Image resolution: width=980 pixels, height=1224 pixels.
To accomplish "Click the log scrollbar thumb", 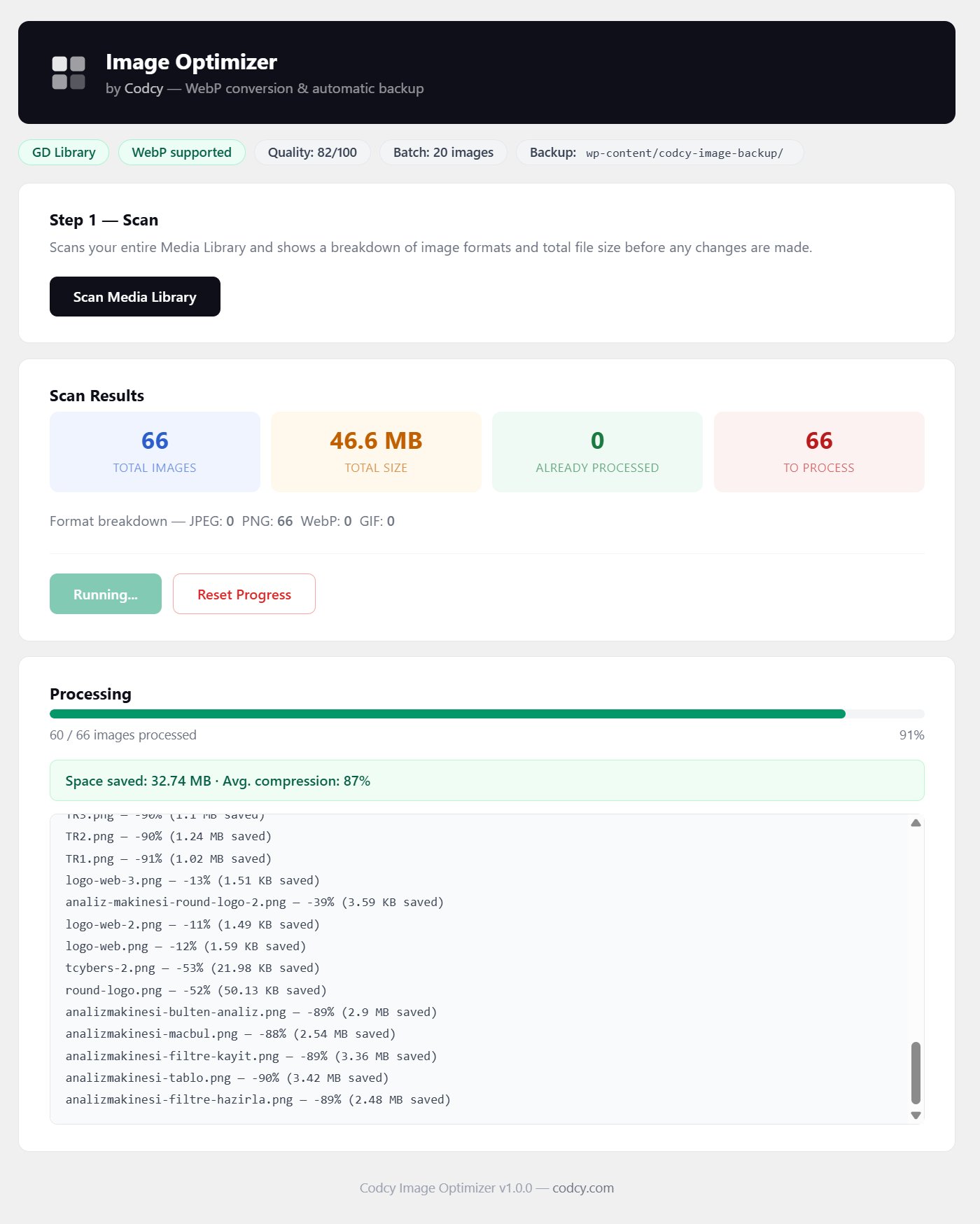I will [915, 1072].
